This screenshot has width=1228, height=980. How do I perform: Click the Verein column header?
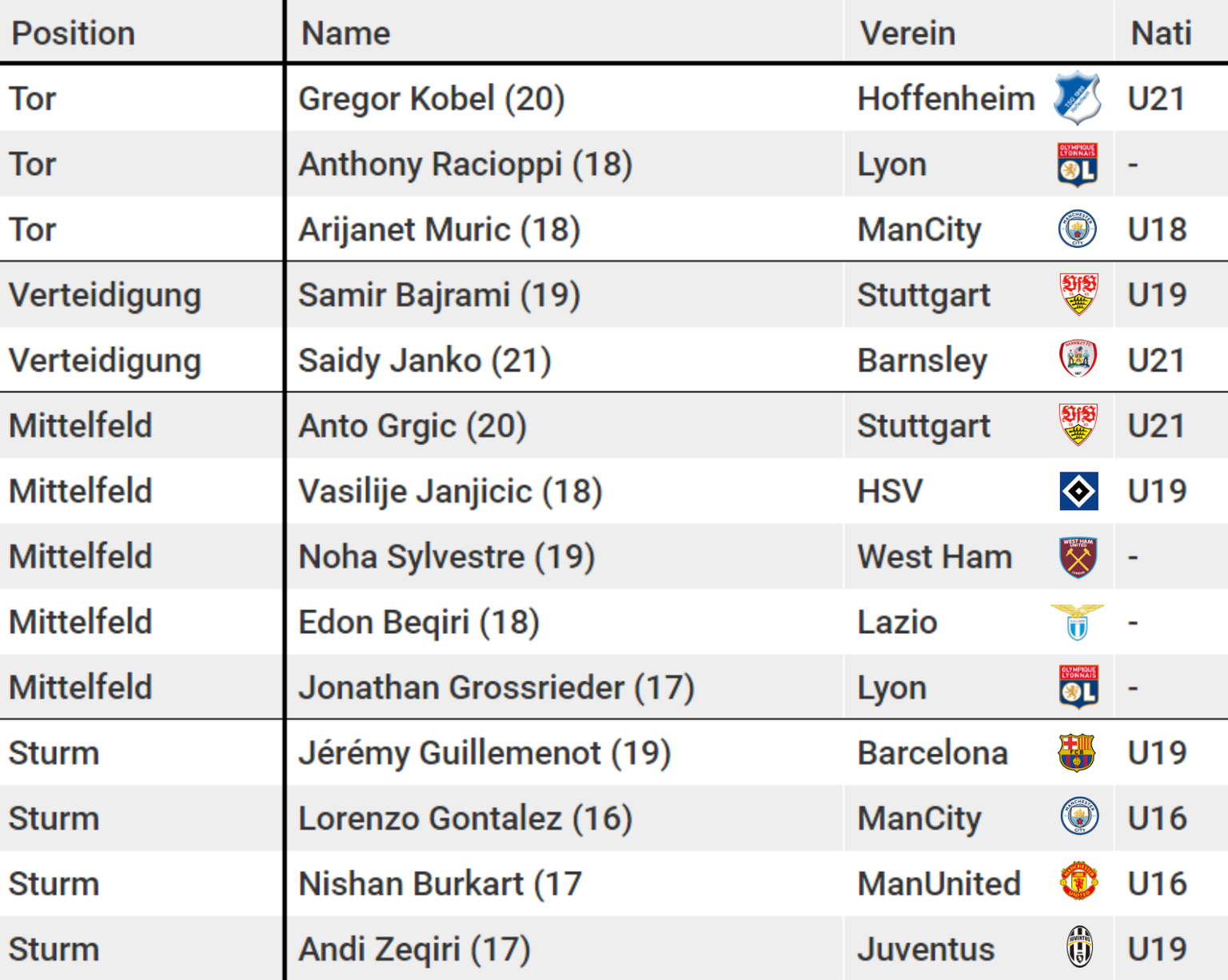click(x=907, y=34)
